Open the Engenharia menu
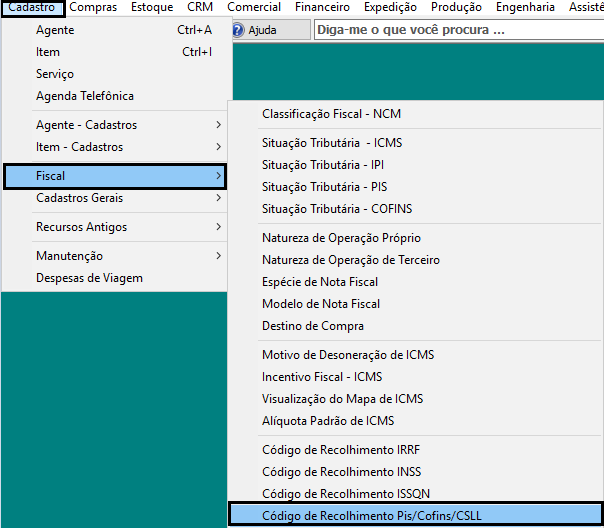The width and height of the screenshot is (605, 528). (x=525, y=7)
